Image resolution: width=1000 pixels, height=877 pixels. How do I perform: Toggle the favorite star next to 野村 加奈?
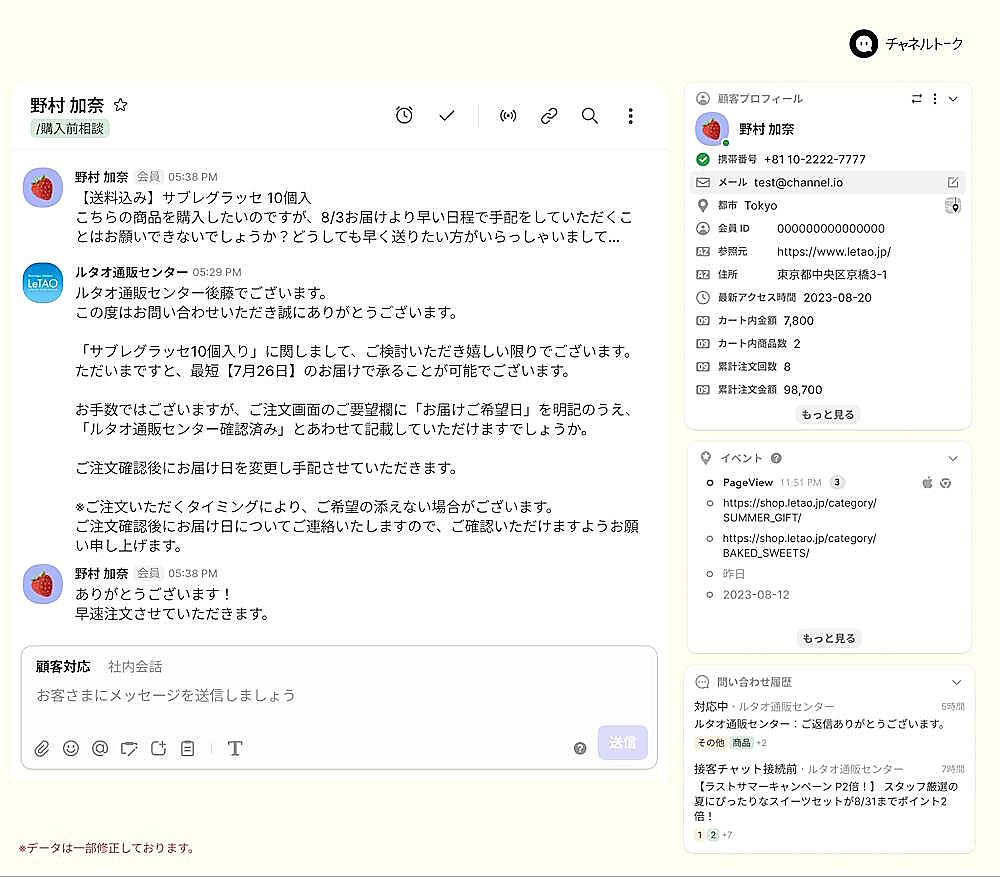point(121,105)
